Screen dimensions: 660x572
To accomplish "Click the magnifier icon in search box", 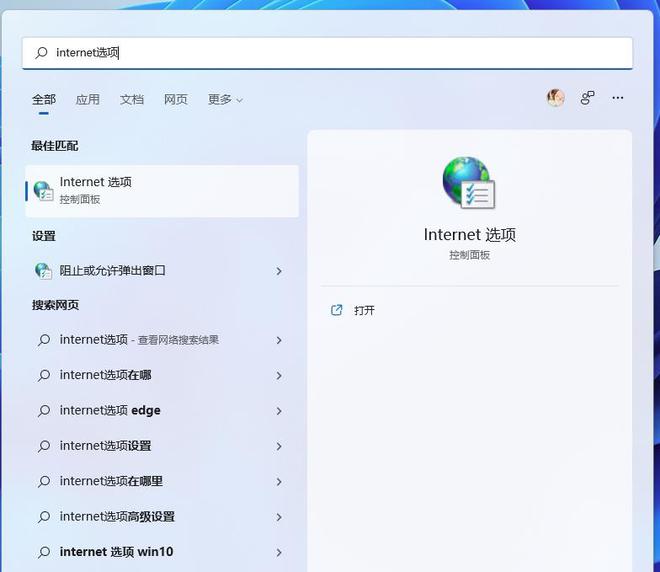I will [x=41, y=53].
